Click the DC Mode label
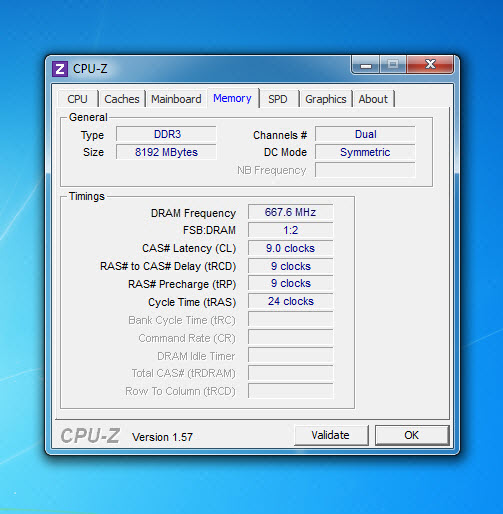The image size is (503, 514). (285, 152)
